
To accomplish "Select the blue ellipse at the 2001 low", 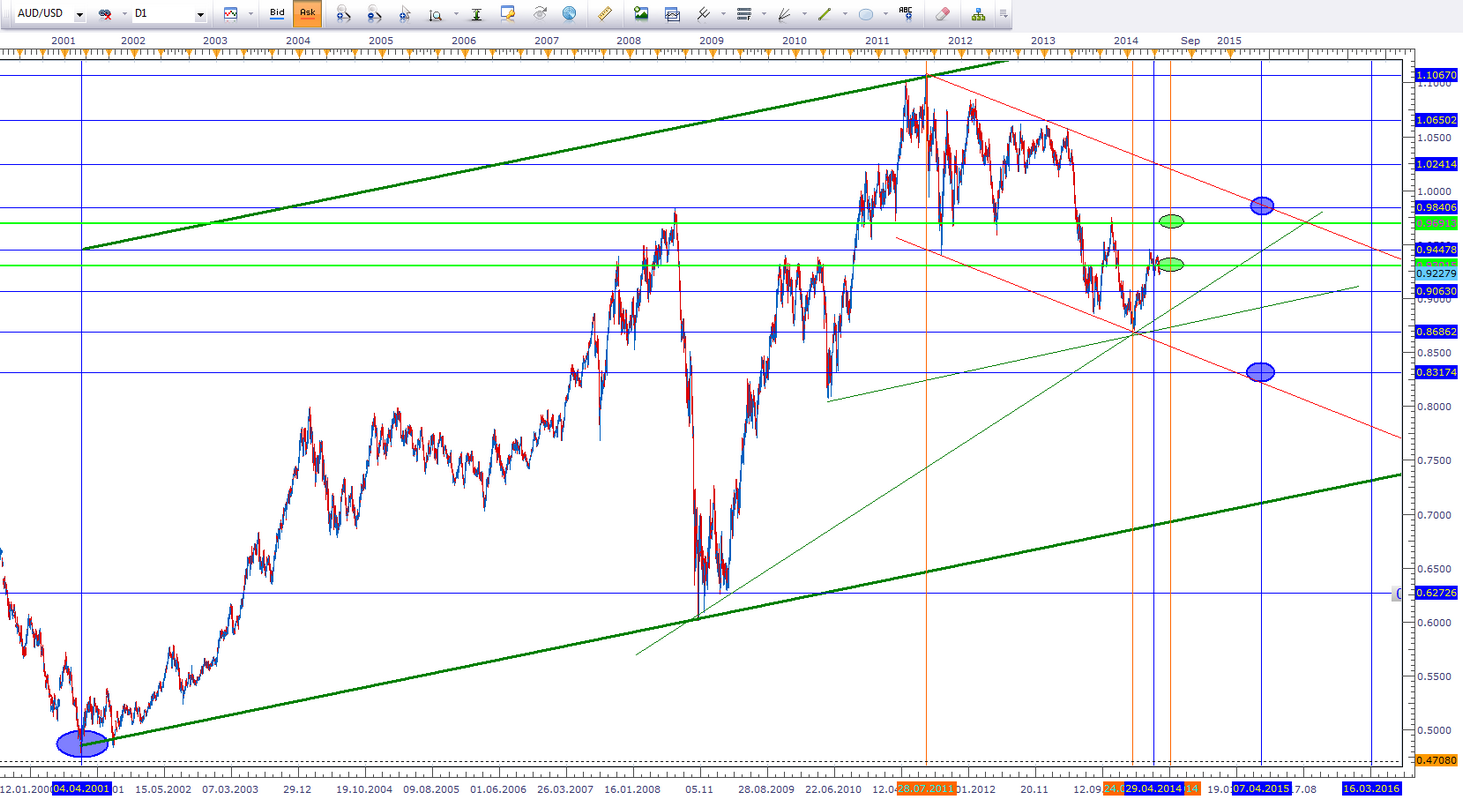I will [82, 743].
